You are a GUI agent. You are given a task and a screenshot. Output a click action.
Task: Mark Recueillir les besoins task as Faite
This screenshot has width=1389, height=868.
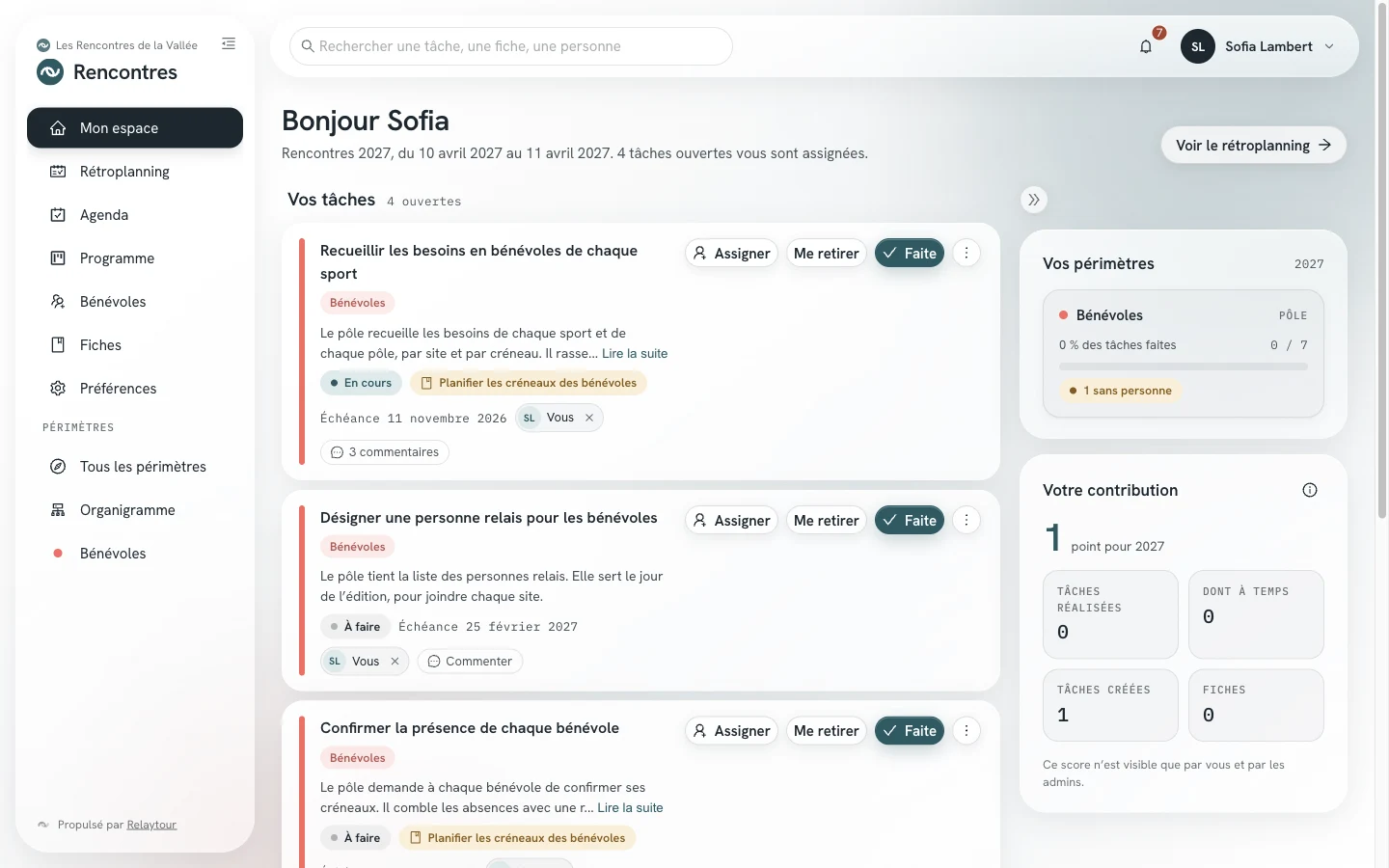(x=910, y=254)
